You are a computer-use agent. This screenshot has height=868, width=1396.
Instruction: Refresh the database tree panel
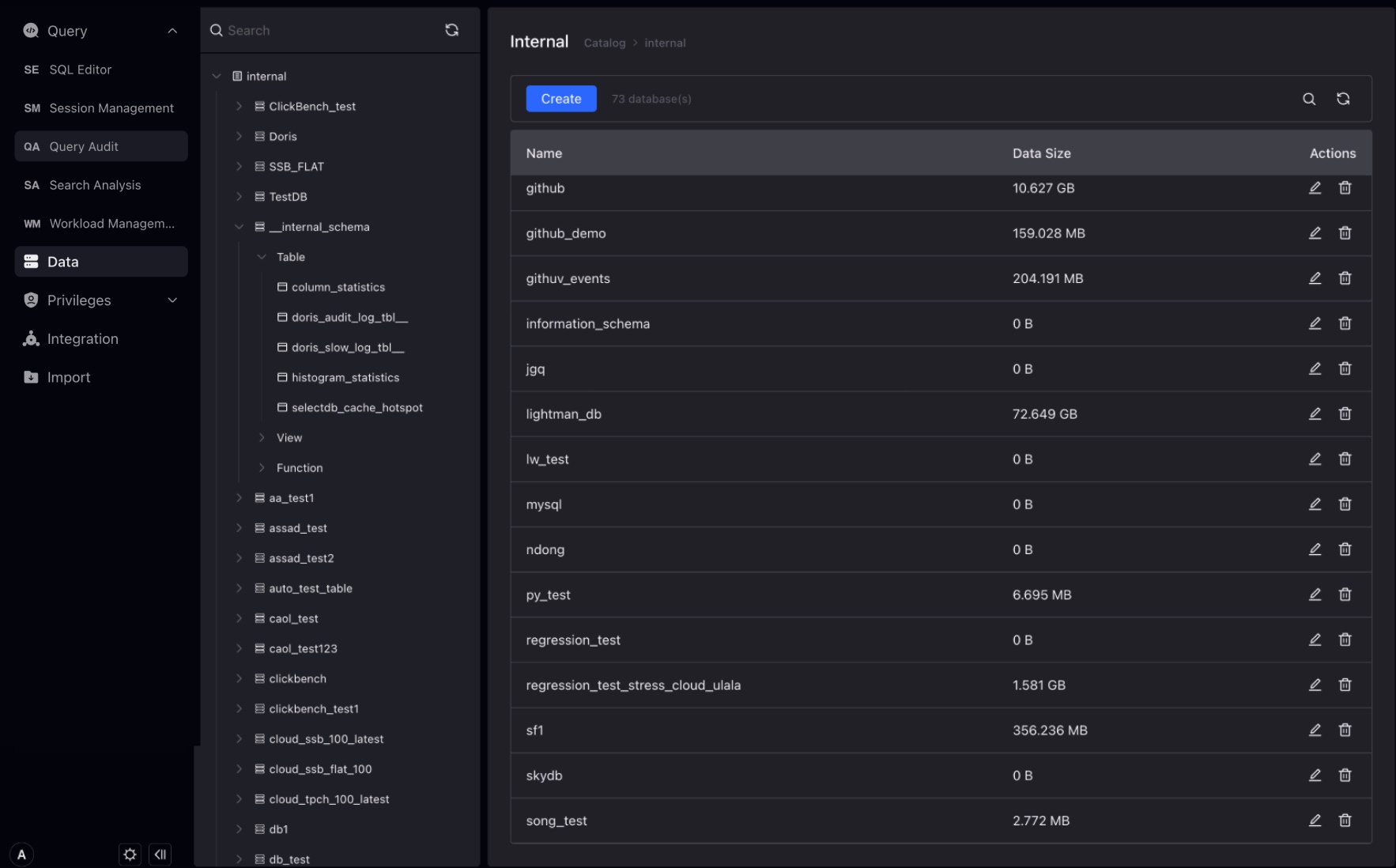451,29
